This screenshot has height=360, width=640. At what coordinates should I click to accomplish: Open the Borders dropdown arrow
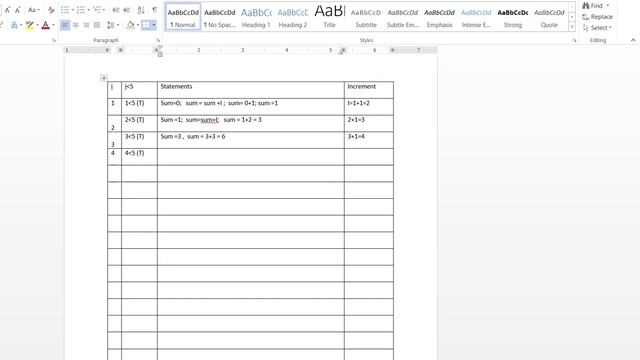154,25
